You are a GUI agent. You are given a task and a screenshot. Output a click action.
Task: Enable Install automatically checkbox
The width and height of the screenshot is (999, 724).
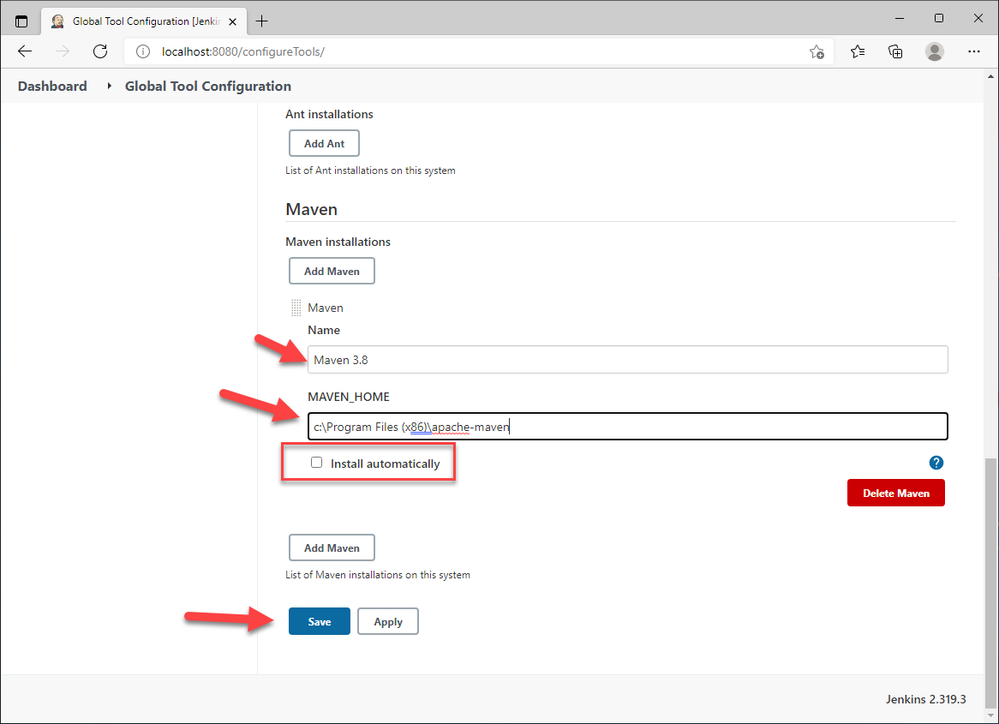click(x=317, y=463)
